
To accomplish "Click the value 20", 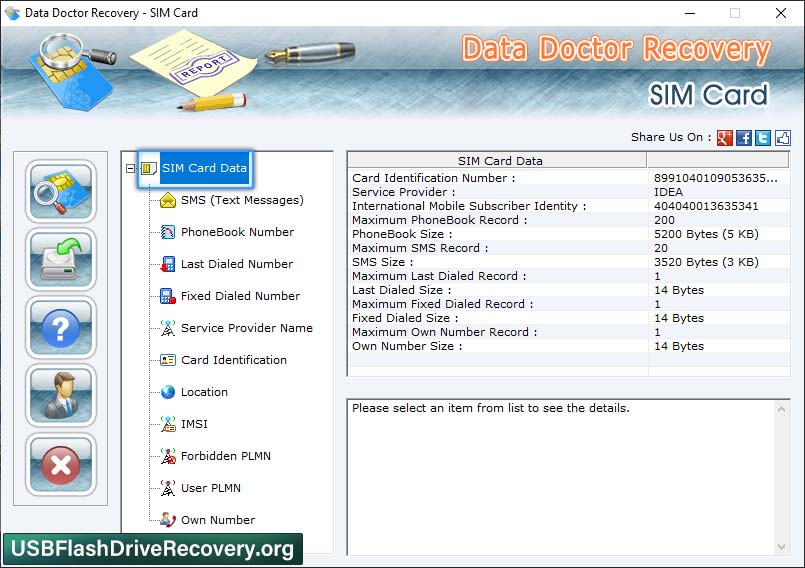I will point(661,248).
